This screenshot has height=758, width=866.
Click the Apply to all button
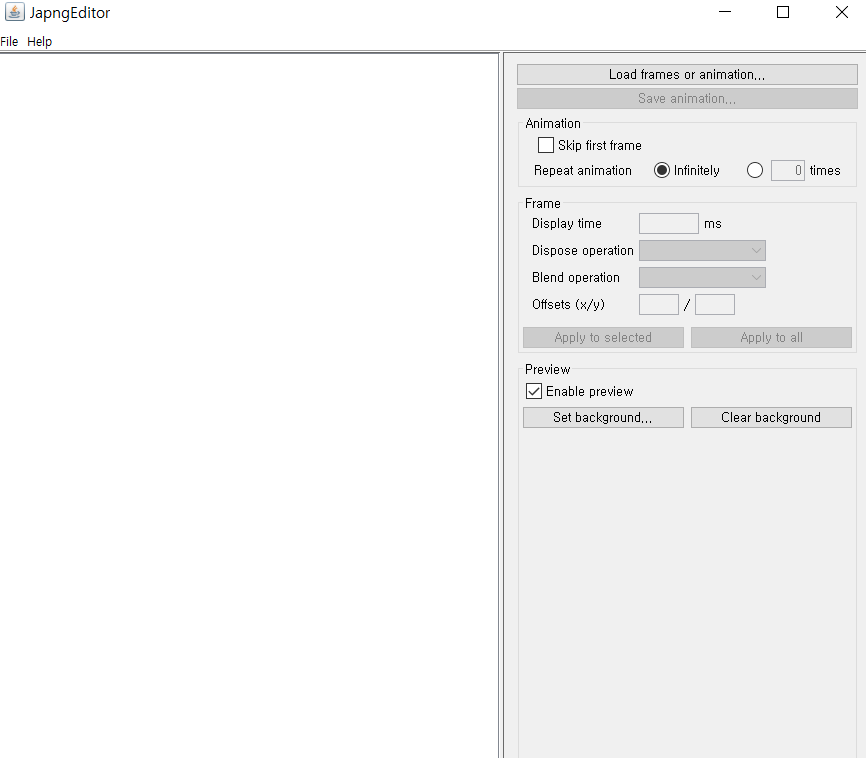[x=771, y=338]
